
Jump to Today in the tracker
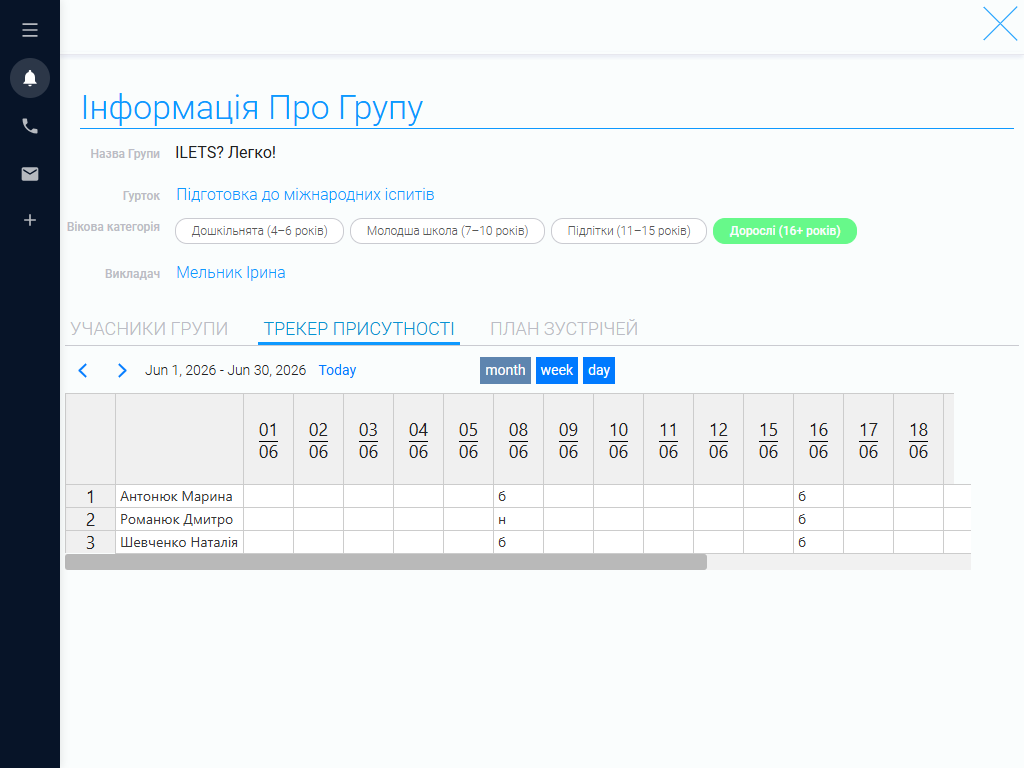337,370
